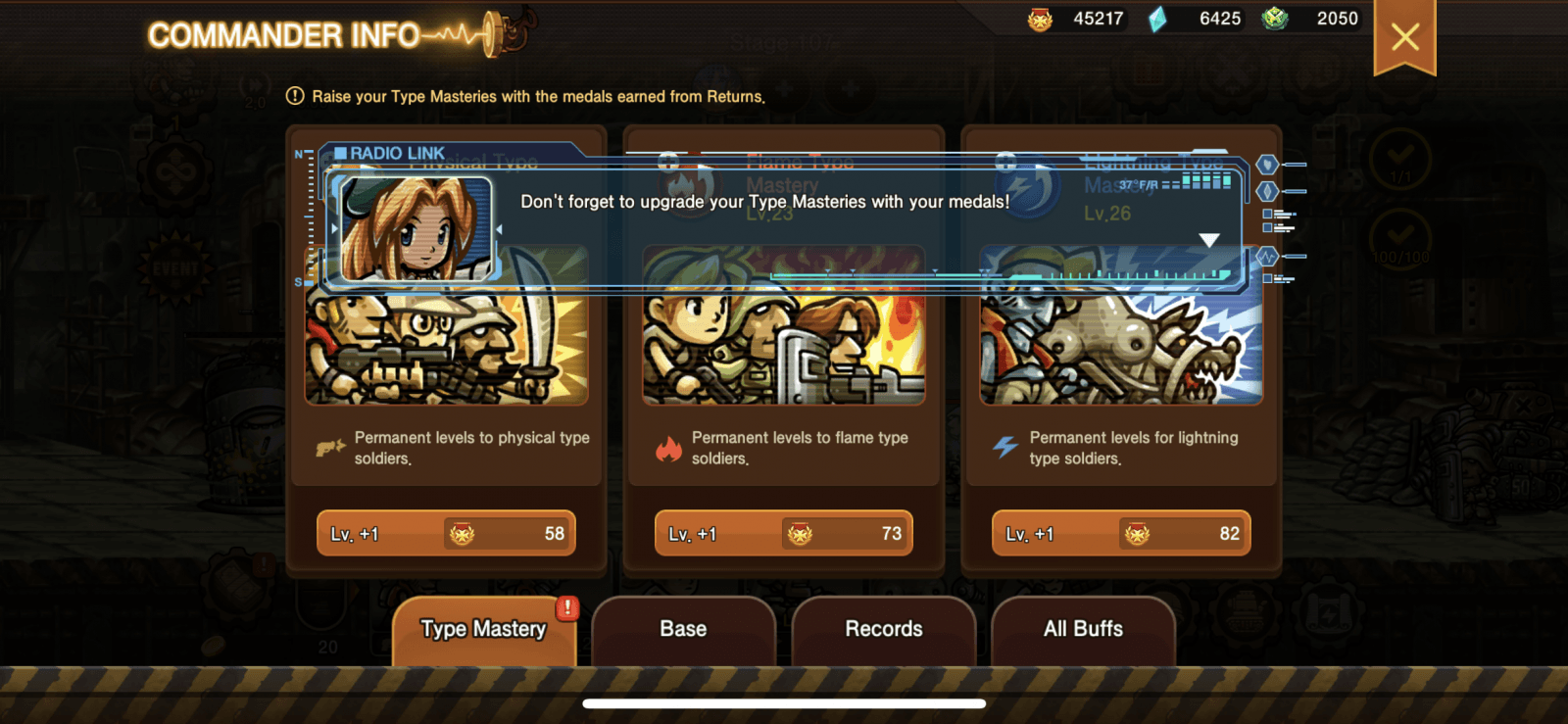1568x724 pixels.
Task: Close Commander Info with the X ribbon
Action: coord(1405,37)
